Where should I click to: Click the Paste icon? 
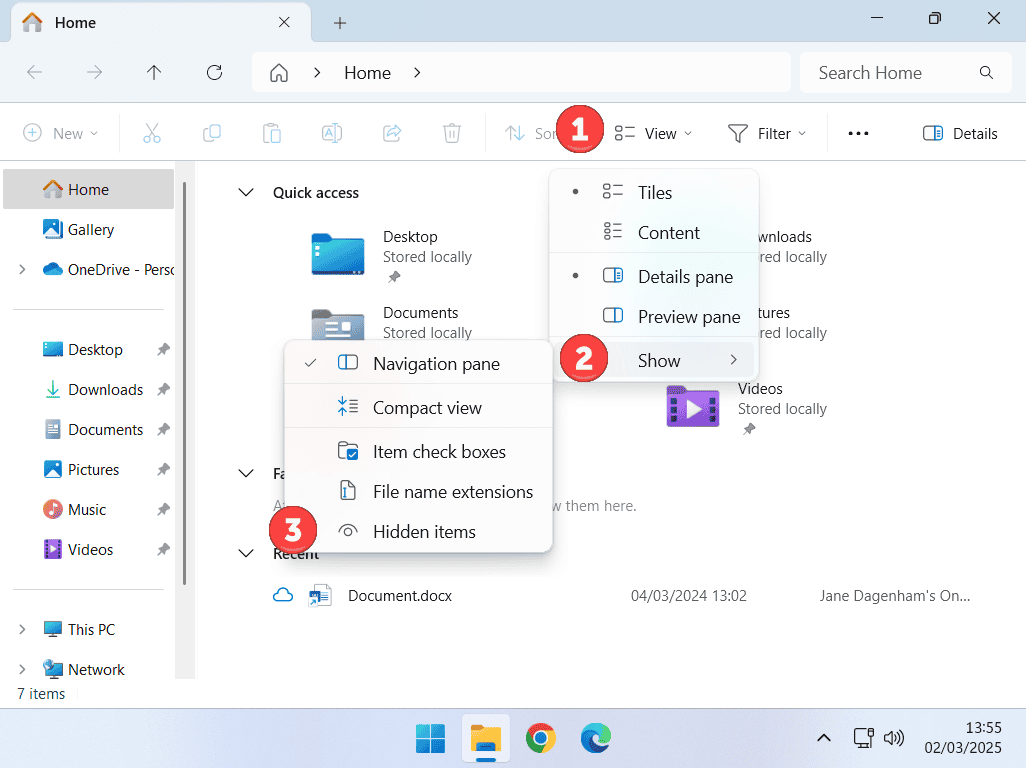coord(271,132)
